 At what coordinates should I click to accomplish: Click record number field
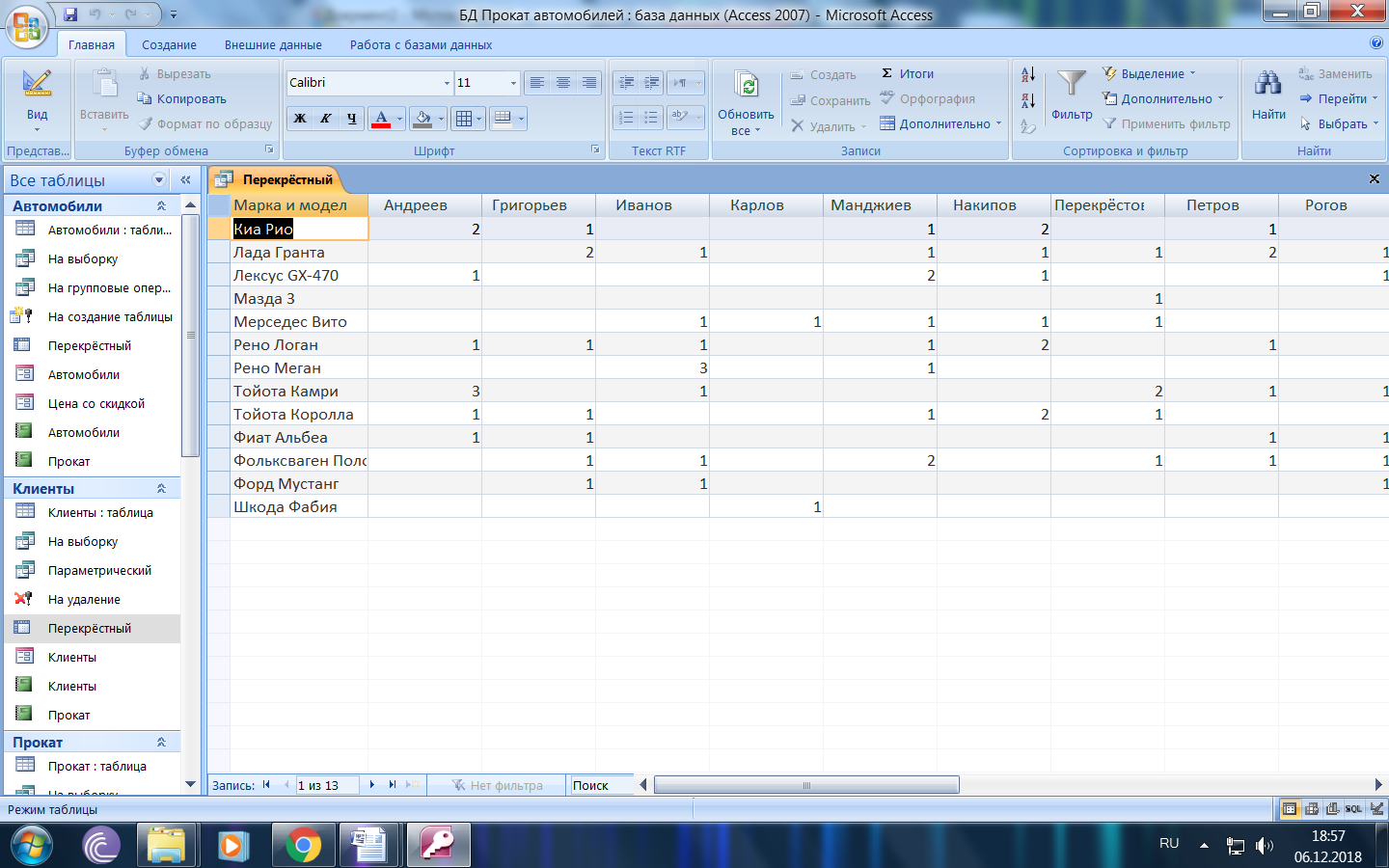pos(327,785)
